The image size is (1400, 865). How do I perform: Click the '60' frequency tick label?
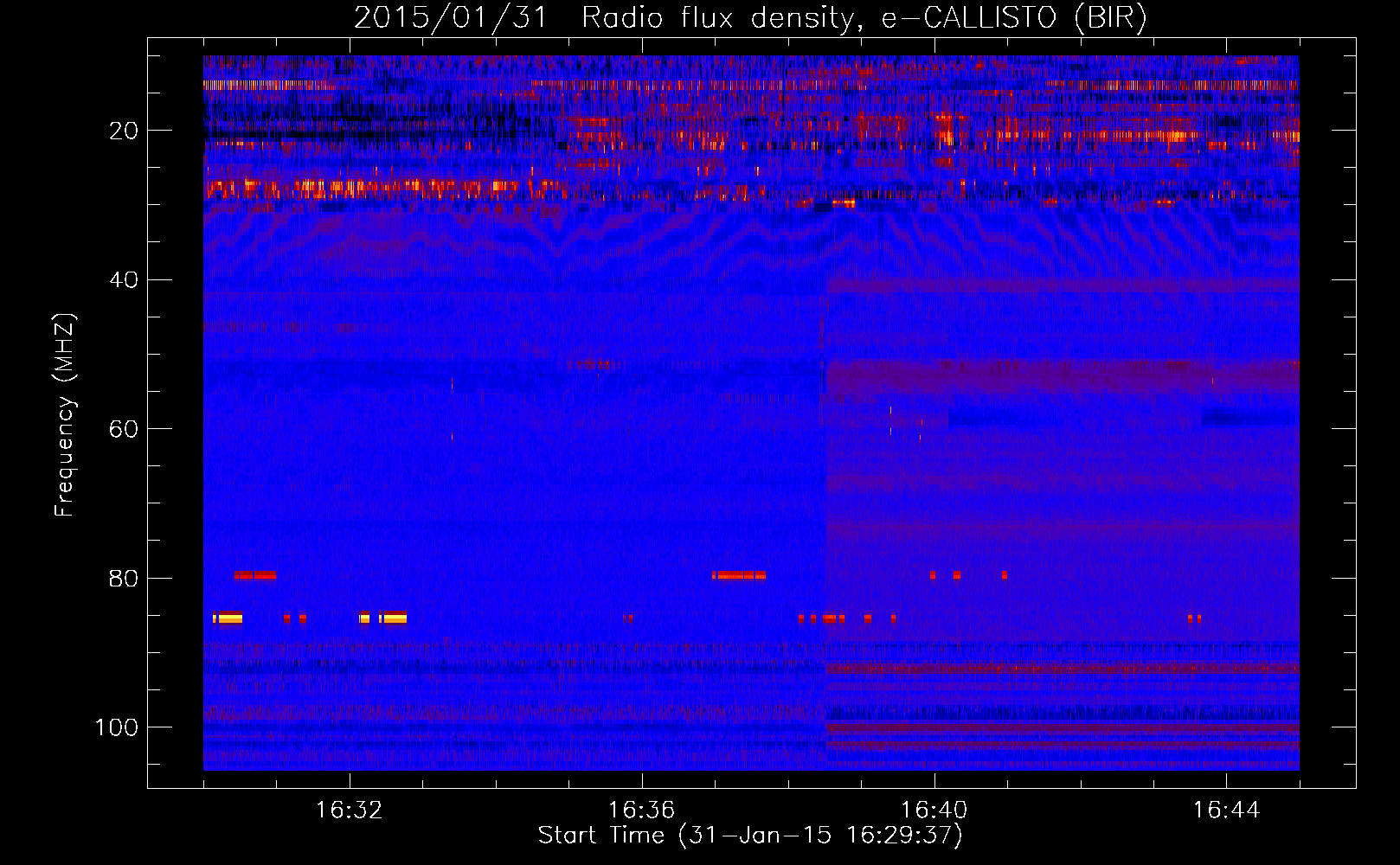tap(124, 429)
